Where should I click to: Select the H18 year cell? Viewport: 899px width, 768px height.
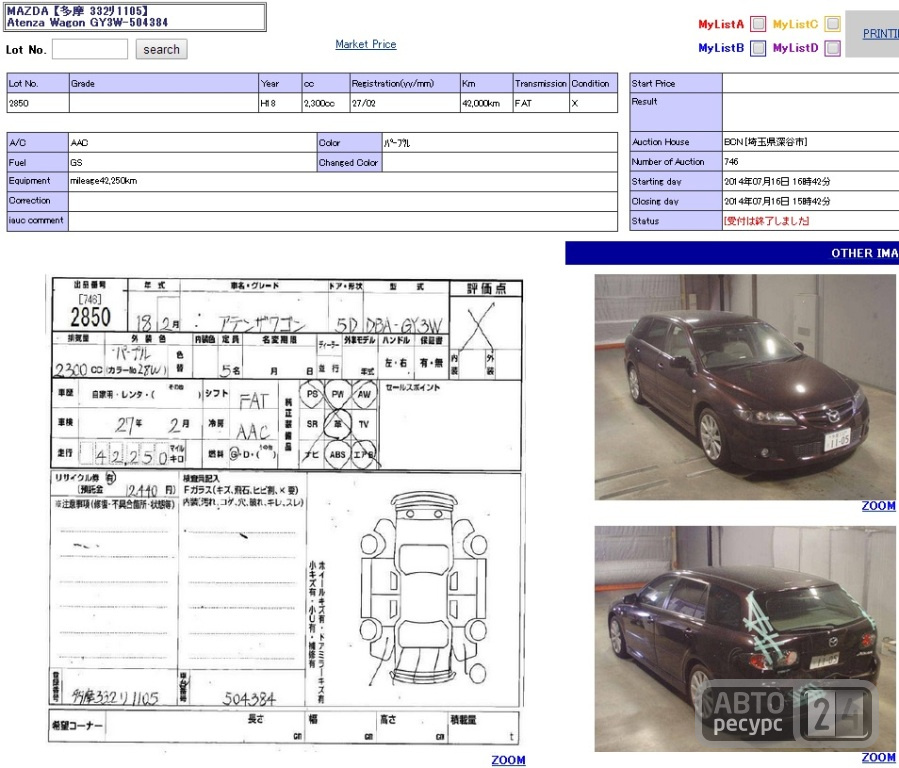[280, 103]
